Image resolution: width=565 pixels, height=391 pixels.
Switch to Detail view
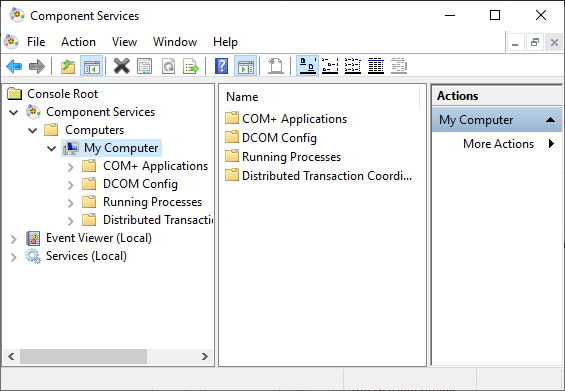click(x=376, y=66)
